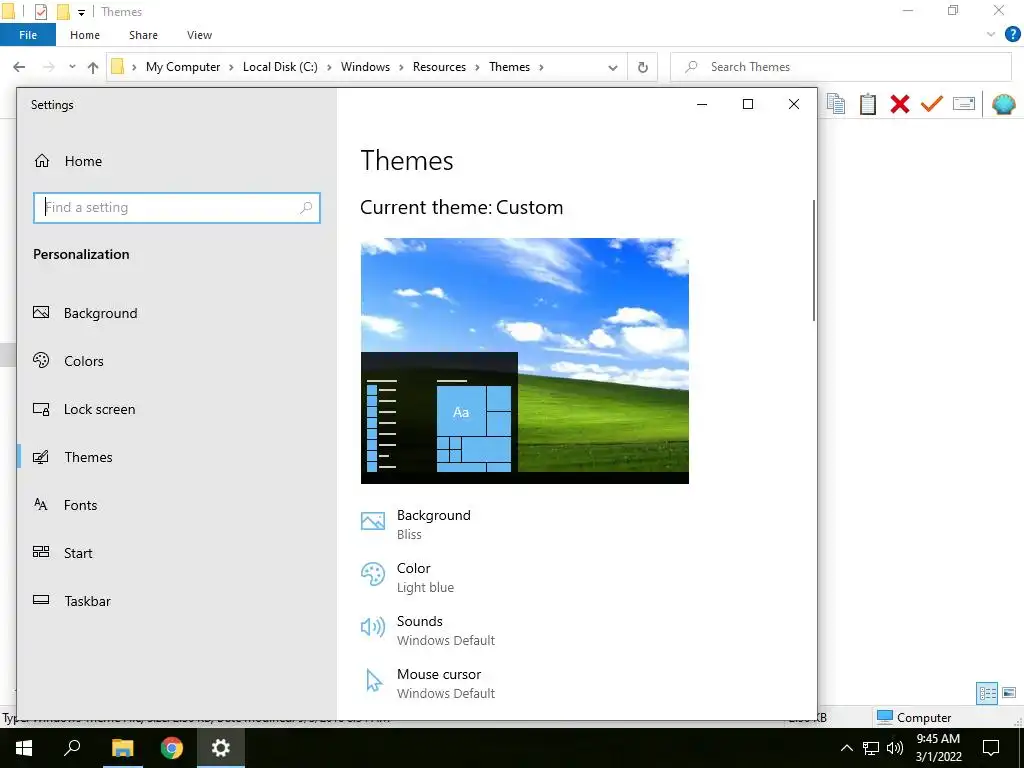Focus the Find a setting search box
The image size is (1024, 768).
coord(177,208)
